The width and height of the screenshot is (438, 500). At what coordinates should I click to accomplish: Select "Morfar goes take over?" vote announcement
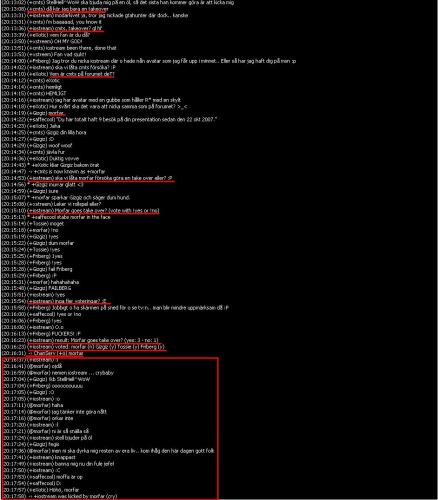click(80, 211)
